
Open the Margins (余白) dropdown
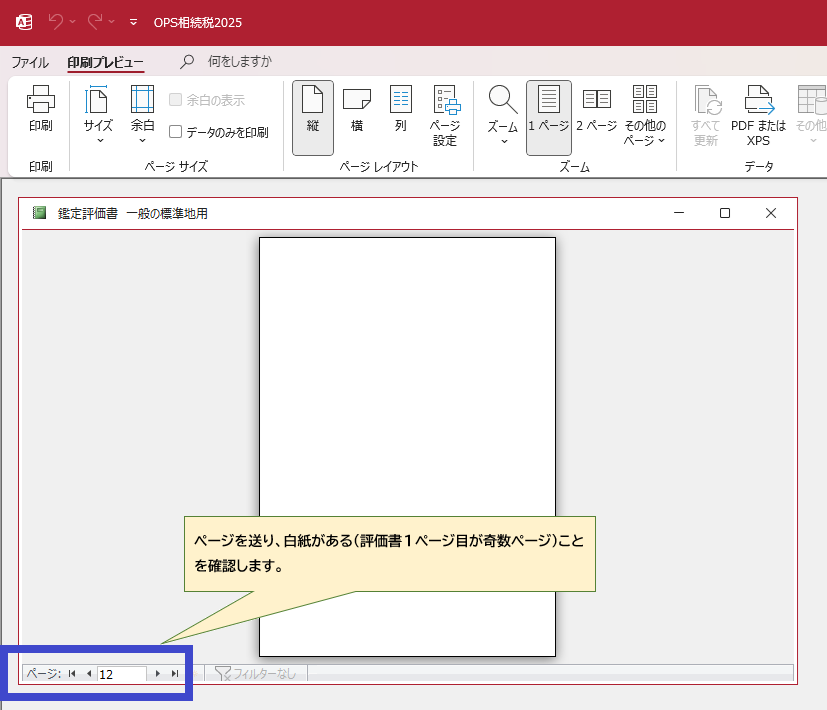coord(142,115)
